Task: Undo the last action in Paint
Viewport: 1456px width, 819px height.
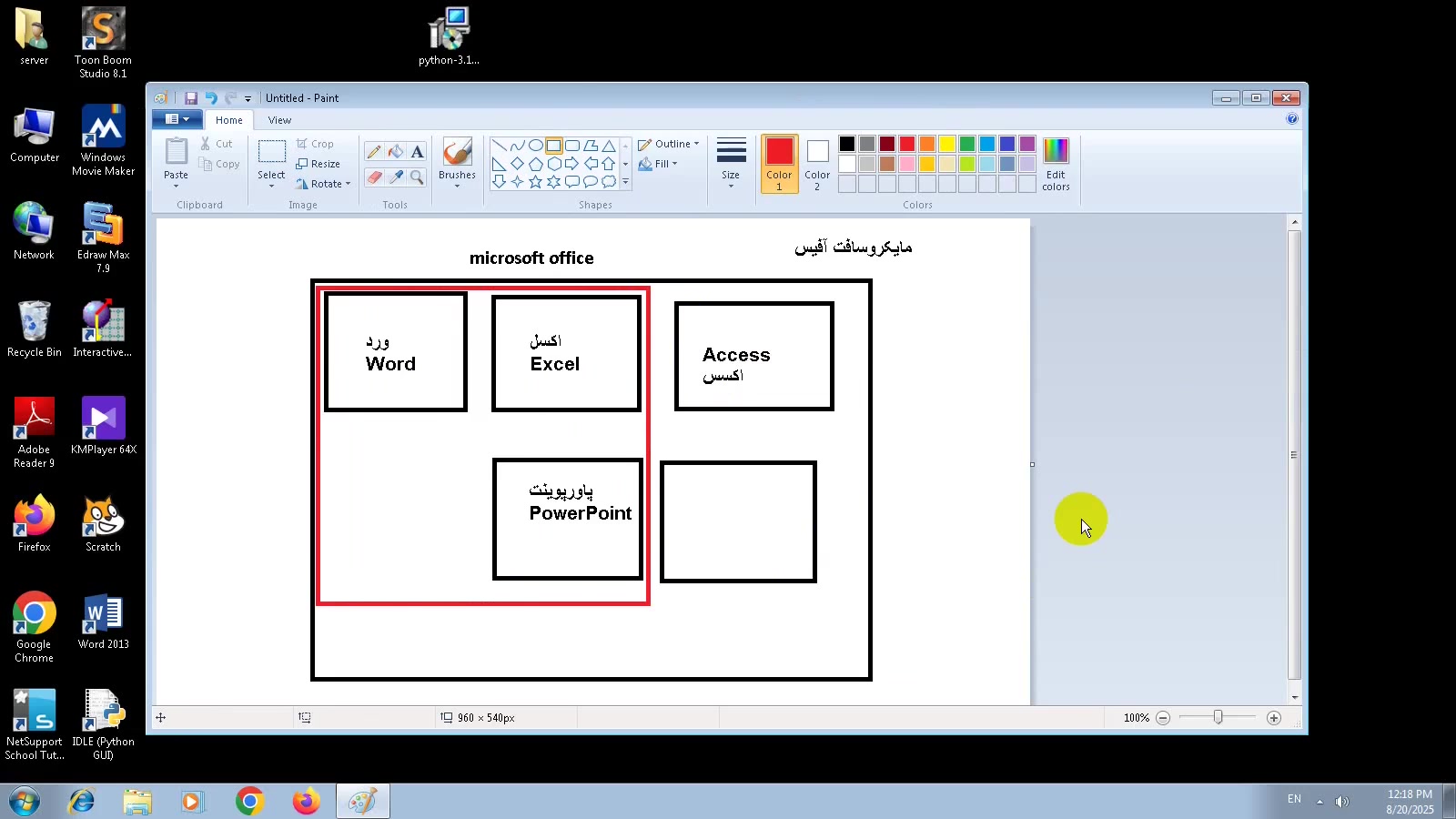Action: pos(211,98)
